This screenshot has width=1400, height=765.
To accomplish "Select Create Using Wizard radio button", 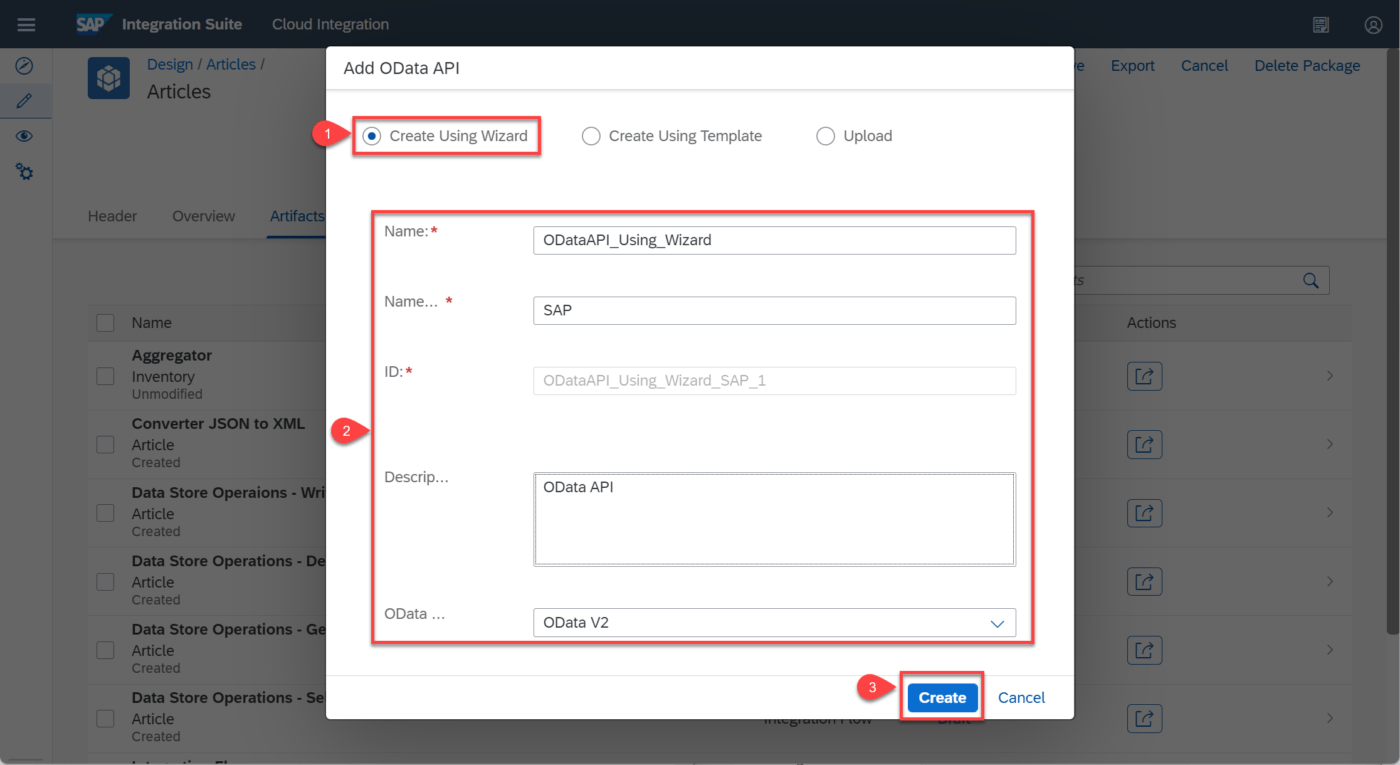I will [372, 136].
